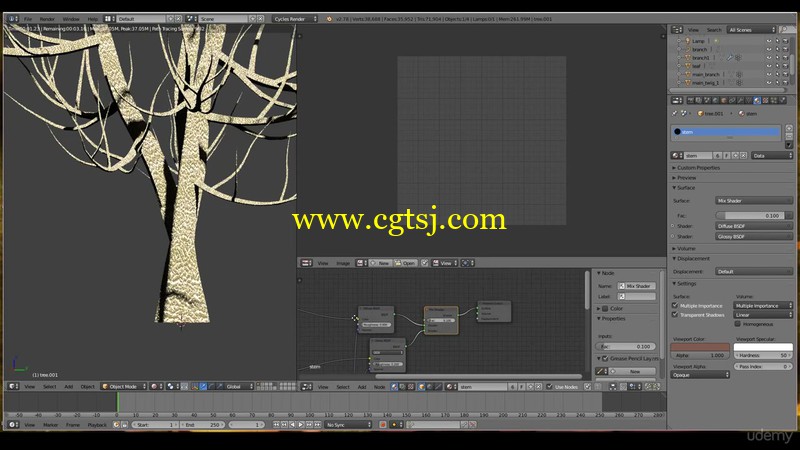Open the Node menu in the node editor header
This screenshot has height=450, width=800.
[380, 387]
